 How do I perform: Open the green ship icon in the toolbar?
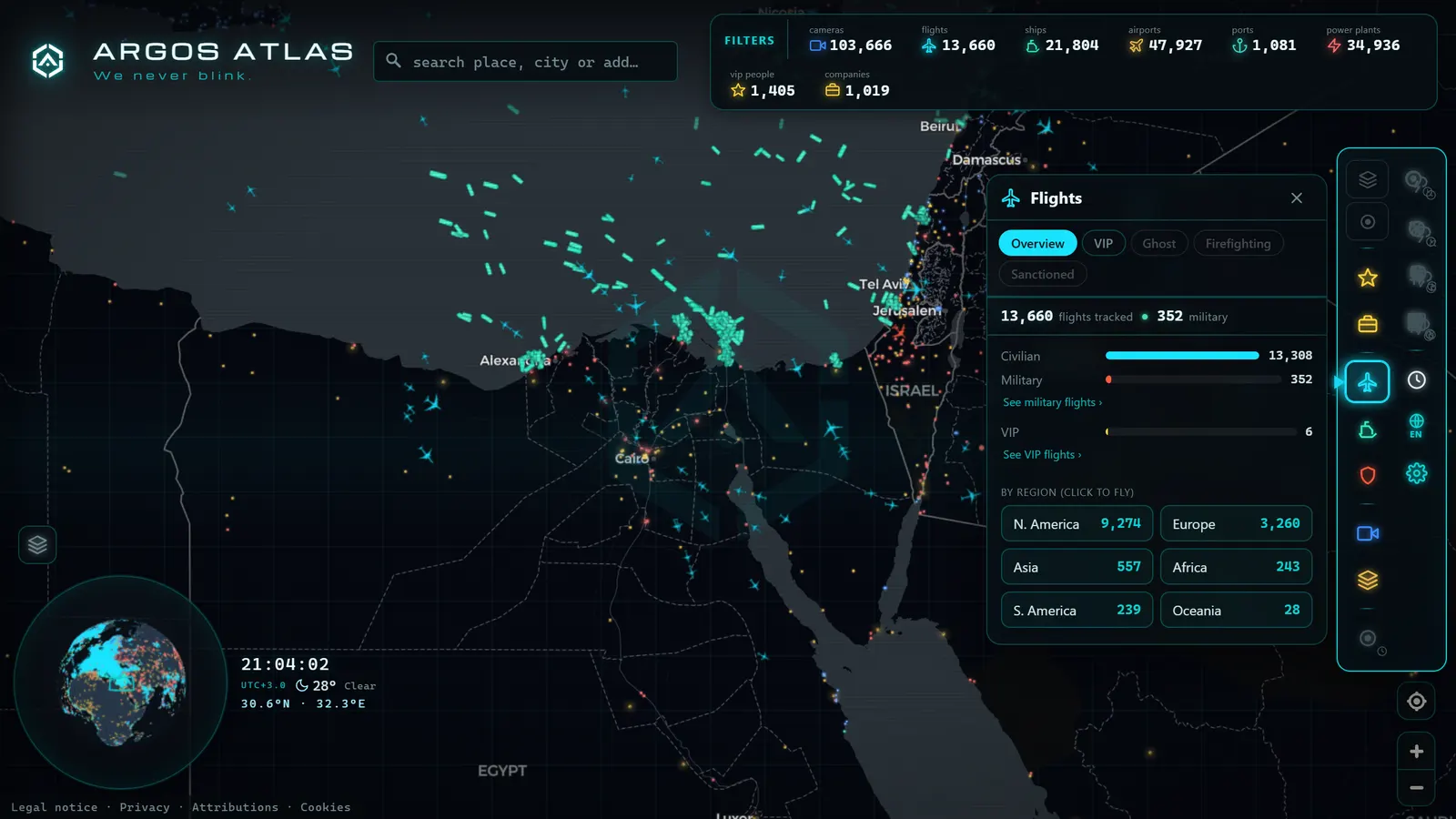click(x=1367, y=430)
